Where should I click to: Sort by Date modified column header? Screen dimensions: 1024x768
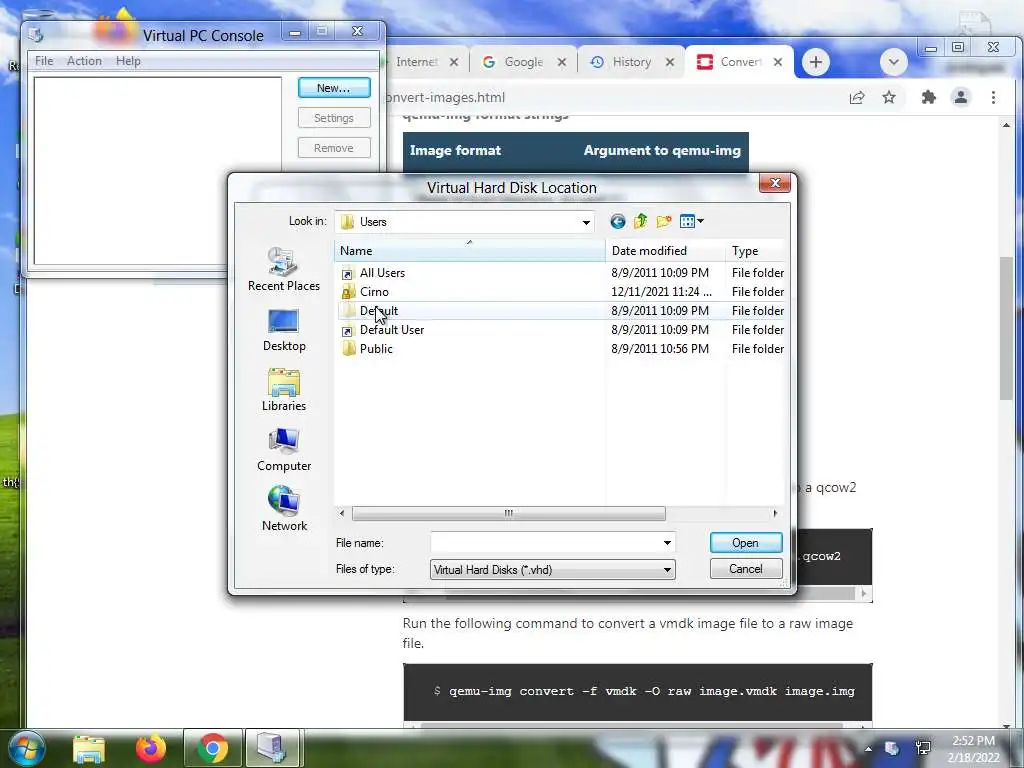point(665,251)
